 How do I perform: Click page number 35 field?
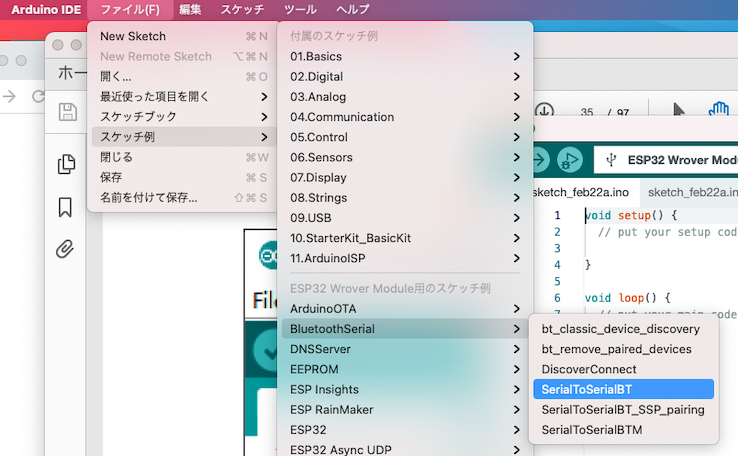(x=587, y=112)
